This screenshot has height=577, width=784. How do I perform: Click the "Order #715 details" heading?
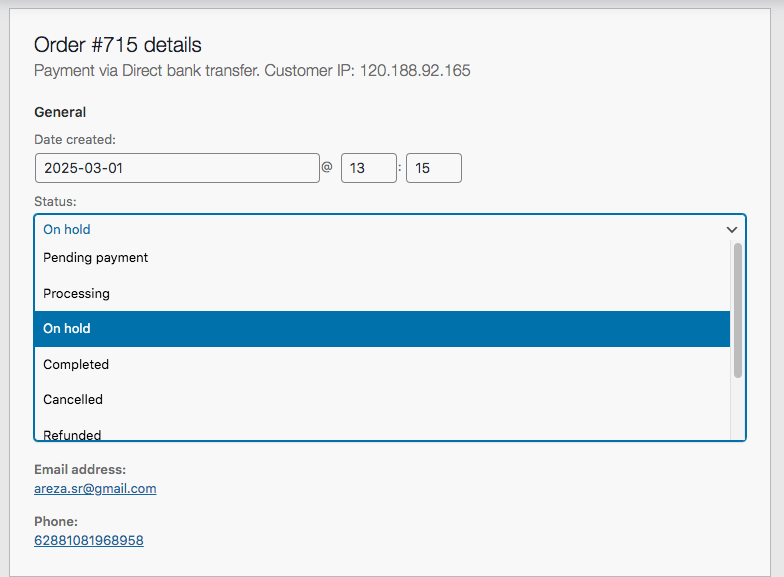pos(118,45)
